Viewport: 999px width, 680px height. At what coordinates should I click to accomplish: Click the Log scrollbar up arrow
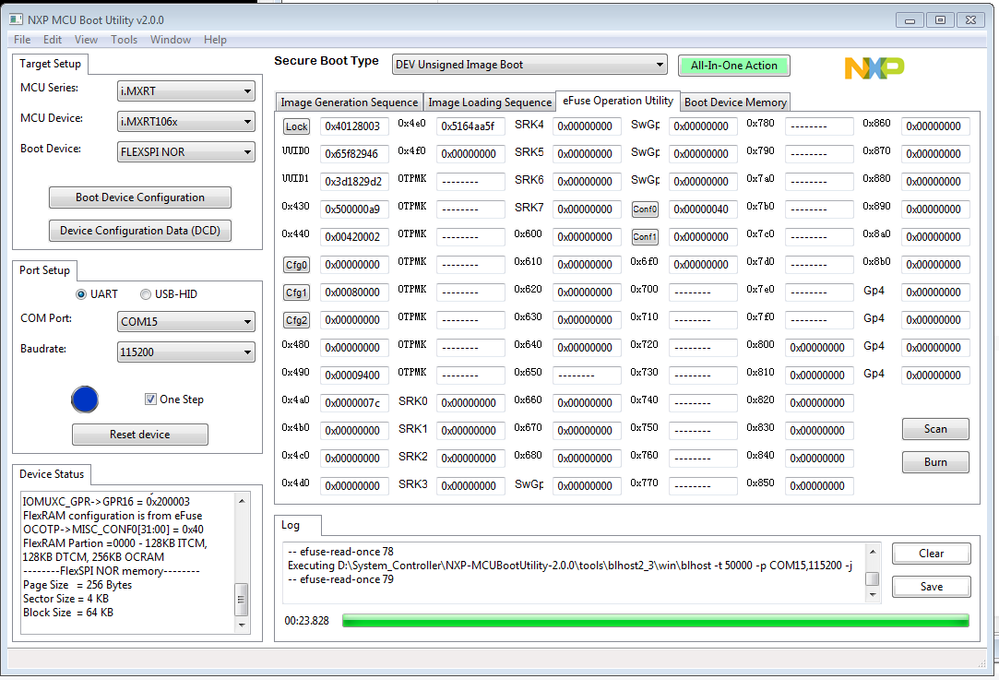pos(873,551)
